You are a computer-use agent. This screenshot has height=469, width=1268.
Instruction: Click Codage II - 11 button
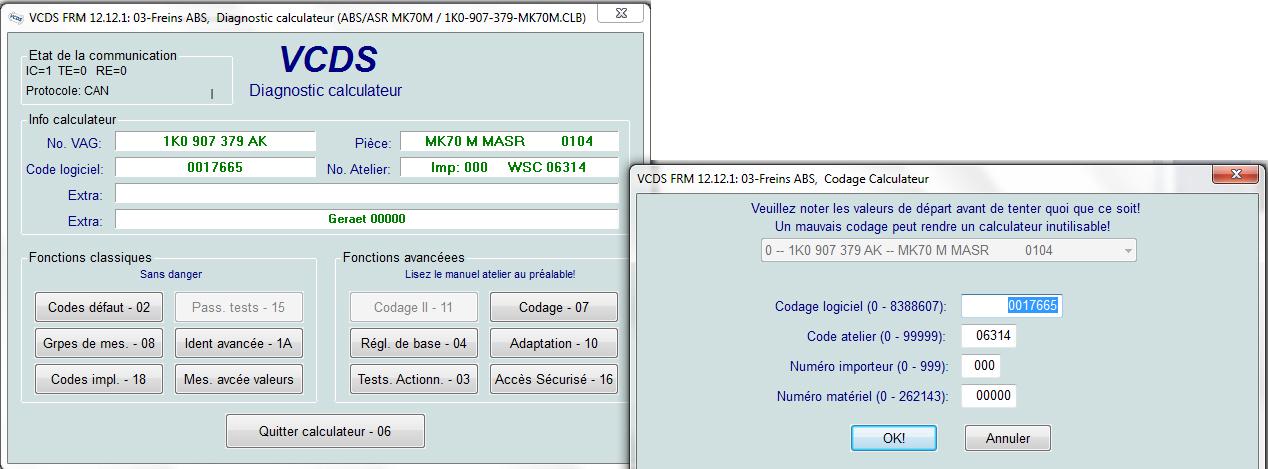pos(413,307)
